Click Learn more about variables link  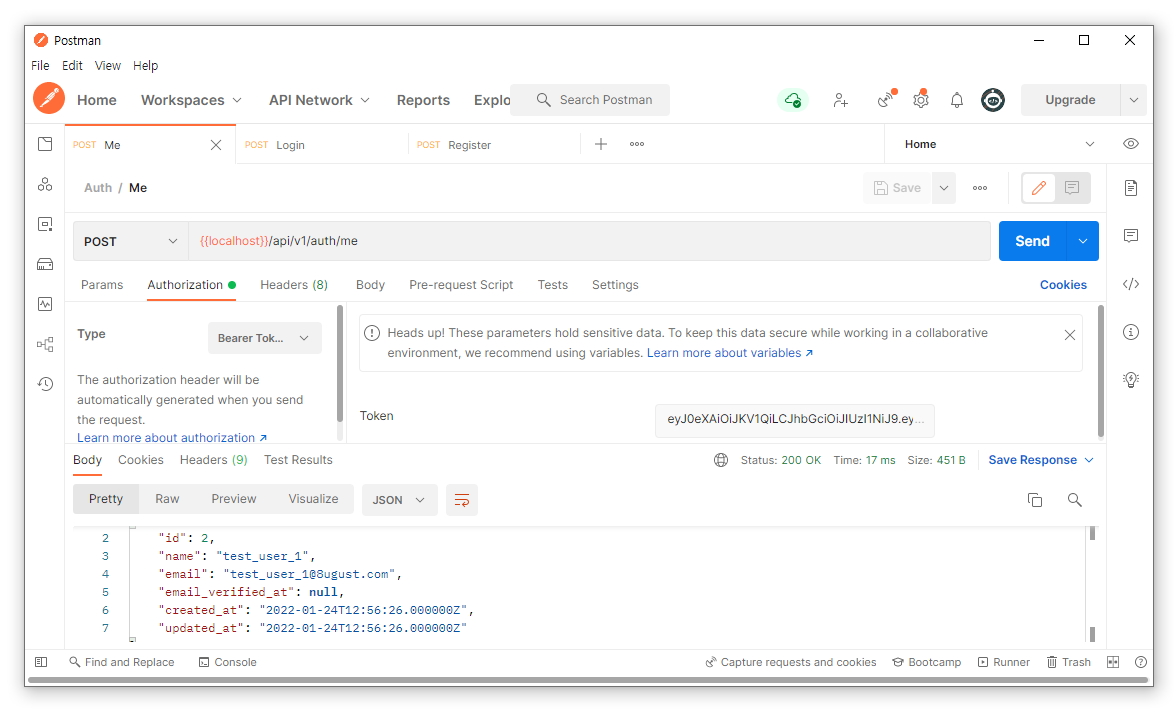coord(730,353)
